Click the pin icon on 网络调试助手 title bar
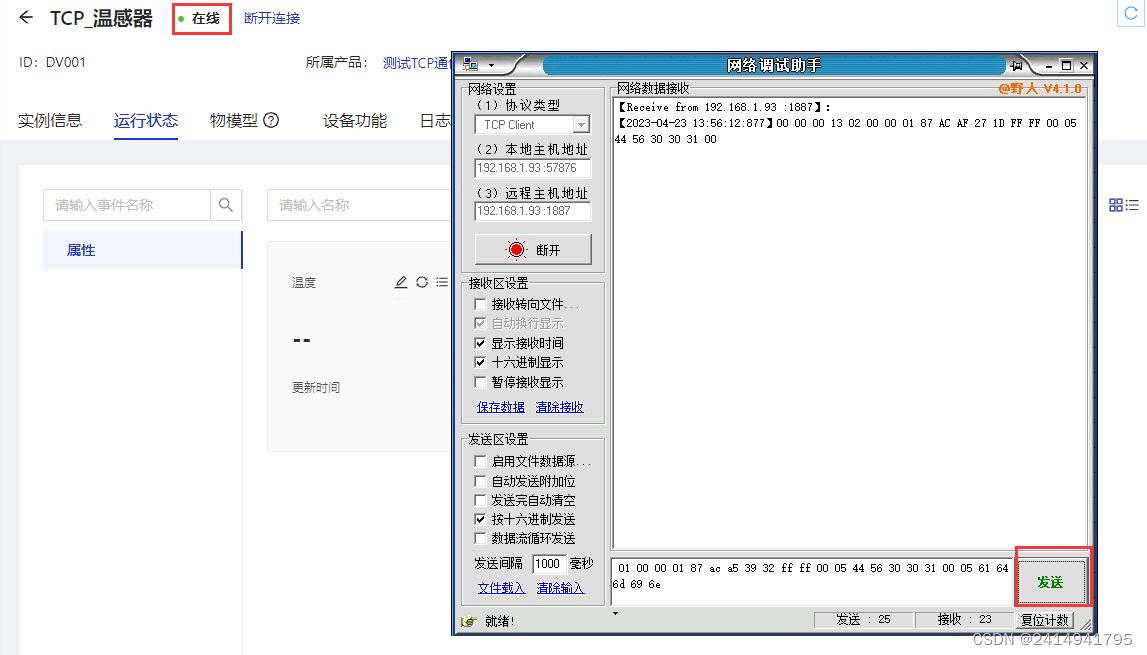 pyautogui.click(x=1017, y=64)
